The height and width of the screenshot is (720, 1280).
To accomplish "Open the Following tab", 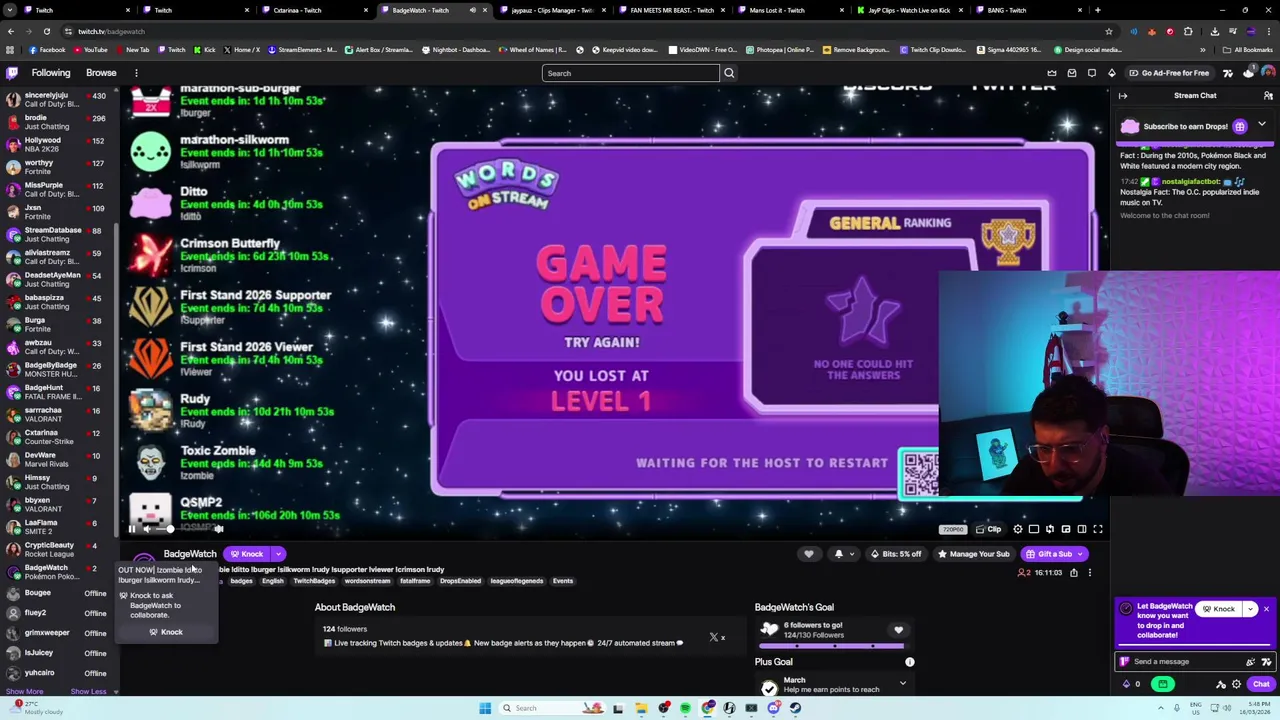I will [51, 73].
